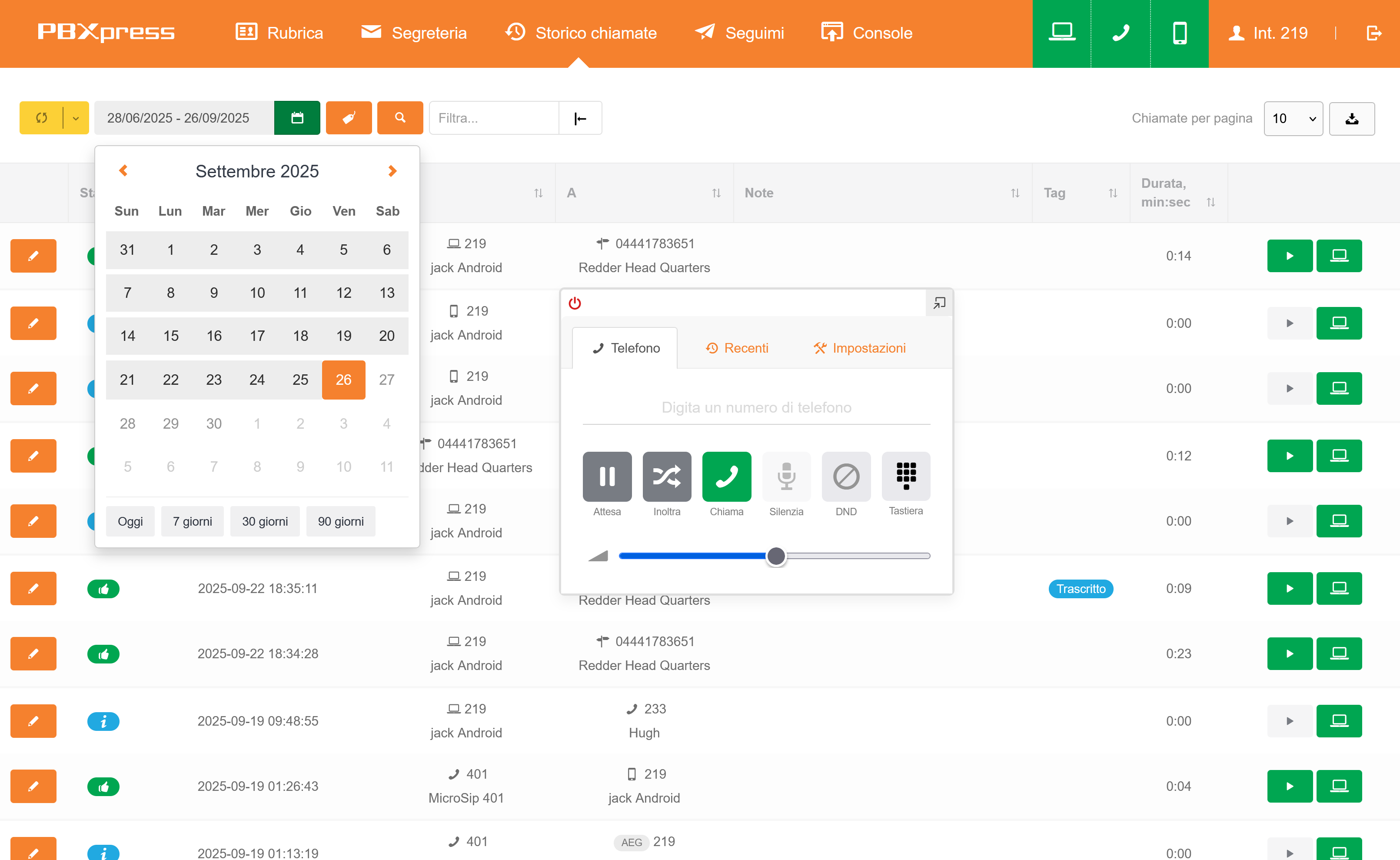Select a 30 giorni date range
Screen dimensions: 1400x860
(x=264, y=521)
